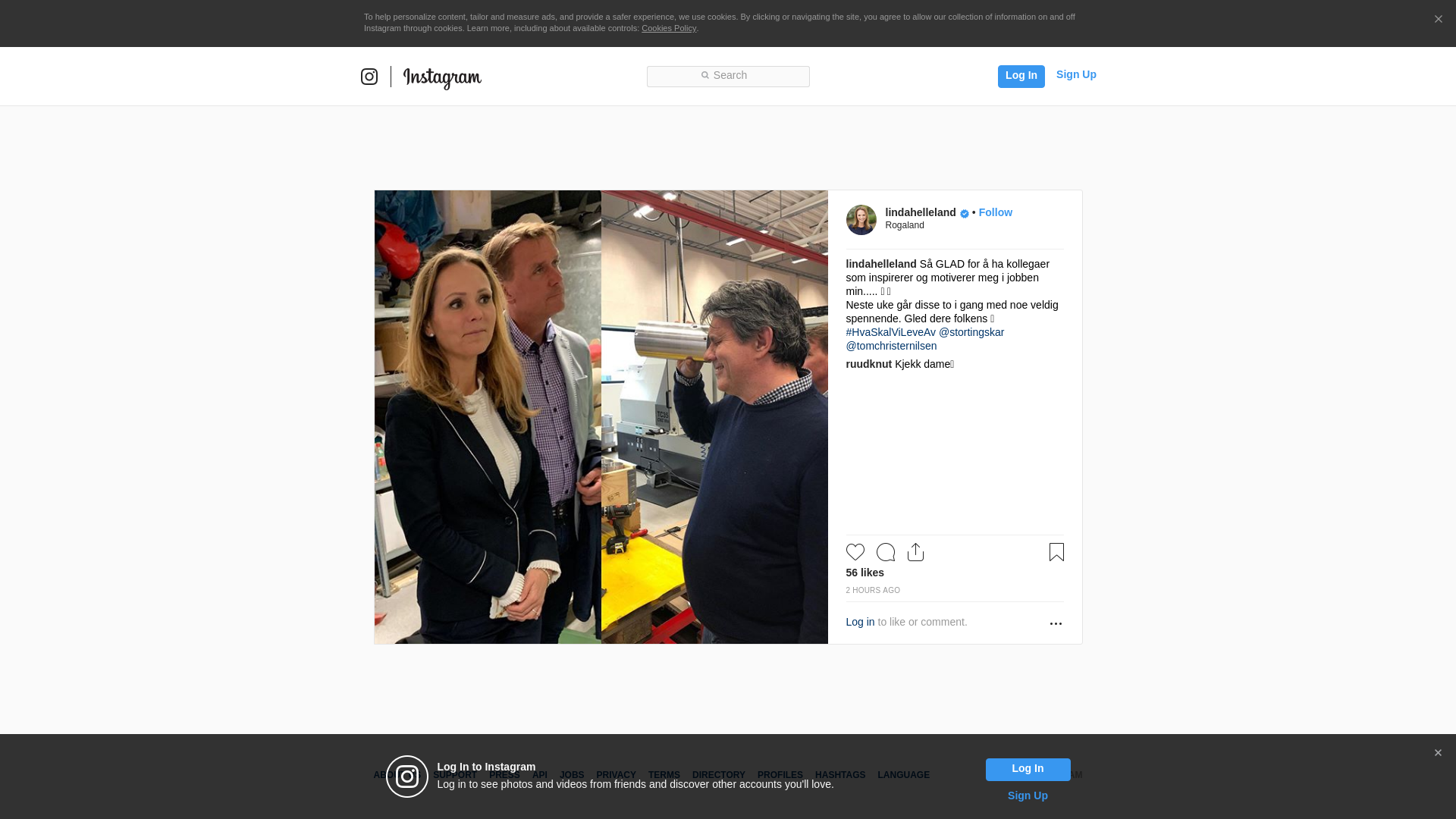Open the @tomchristernilsen profile mention

coord(892,346)
